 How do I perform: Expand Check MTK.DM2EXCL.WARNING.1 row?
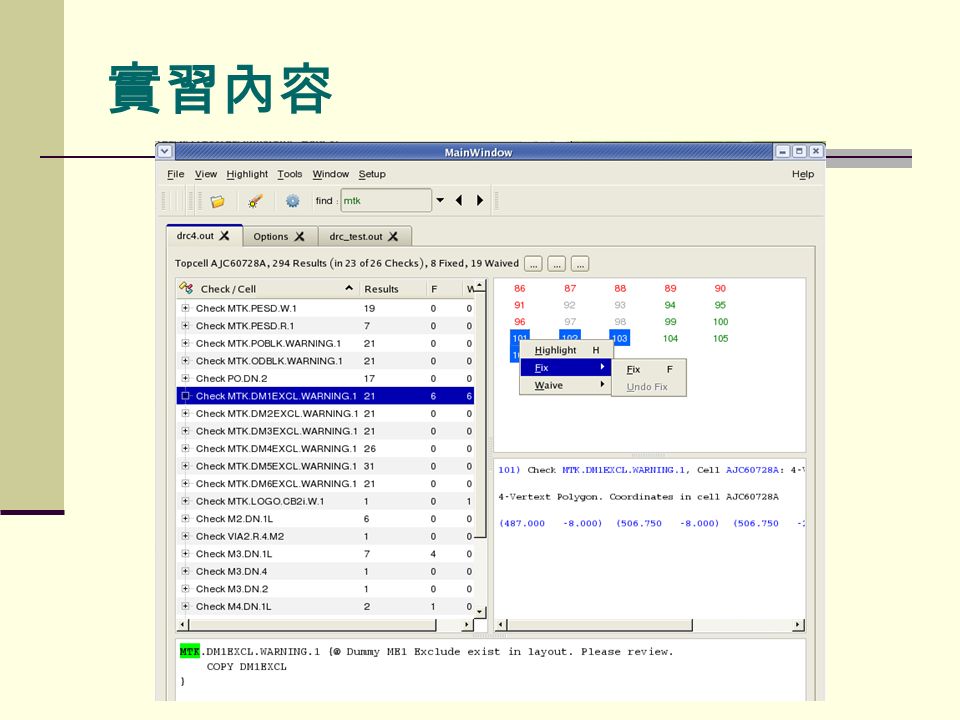(x=185, y=413)
